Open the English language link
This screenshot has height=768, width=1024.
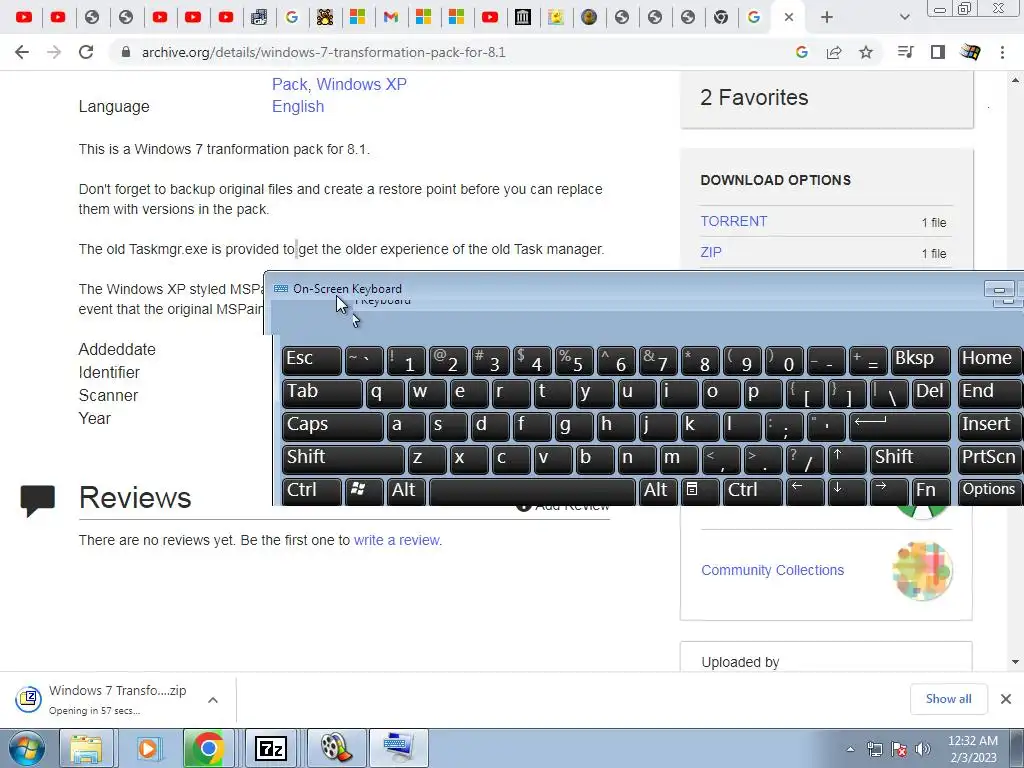point(298,106)
